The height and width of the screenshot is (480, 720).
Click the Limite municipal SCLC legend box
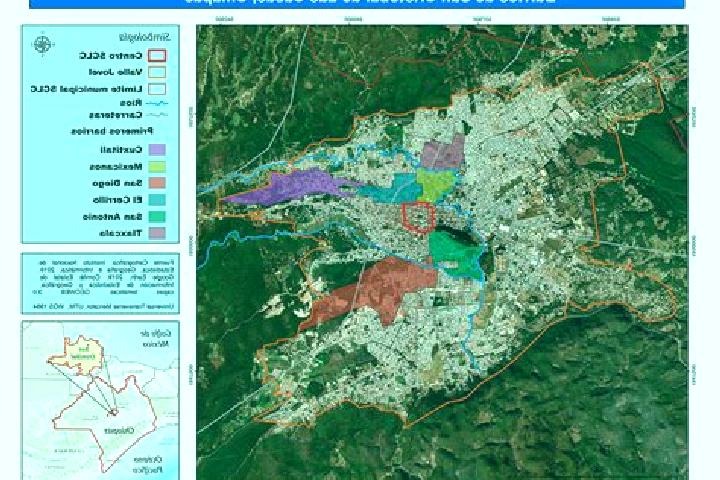157,89
